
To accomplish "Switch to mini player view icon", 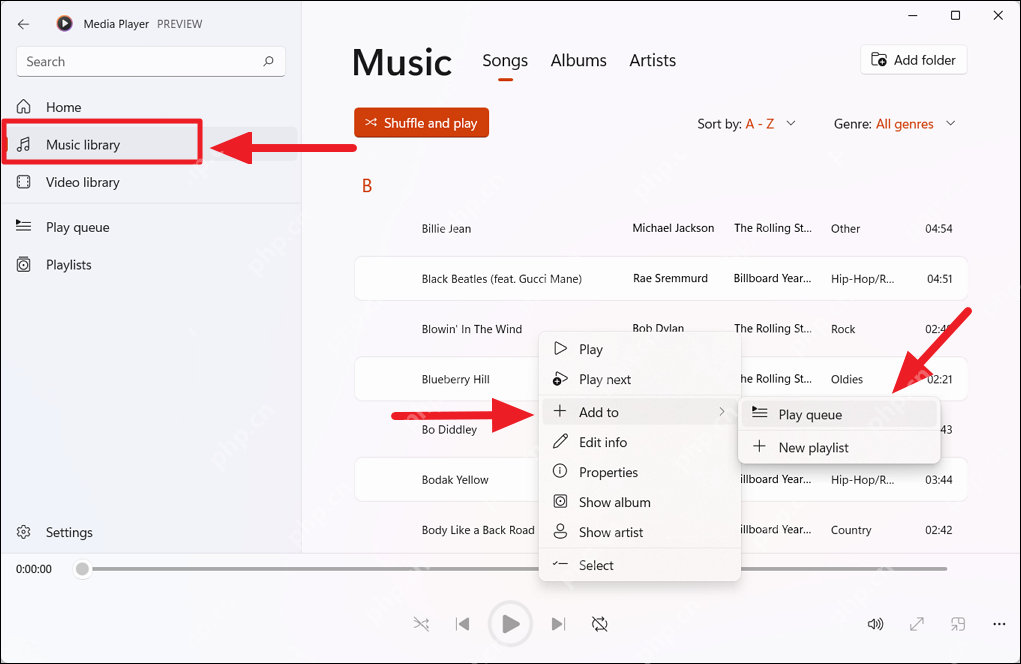I will 958,624.
